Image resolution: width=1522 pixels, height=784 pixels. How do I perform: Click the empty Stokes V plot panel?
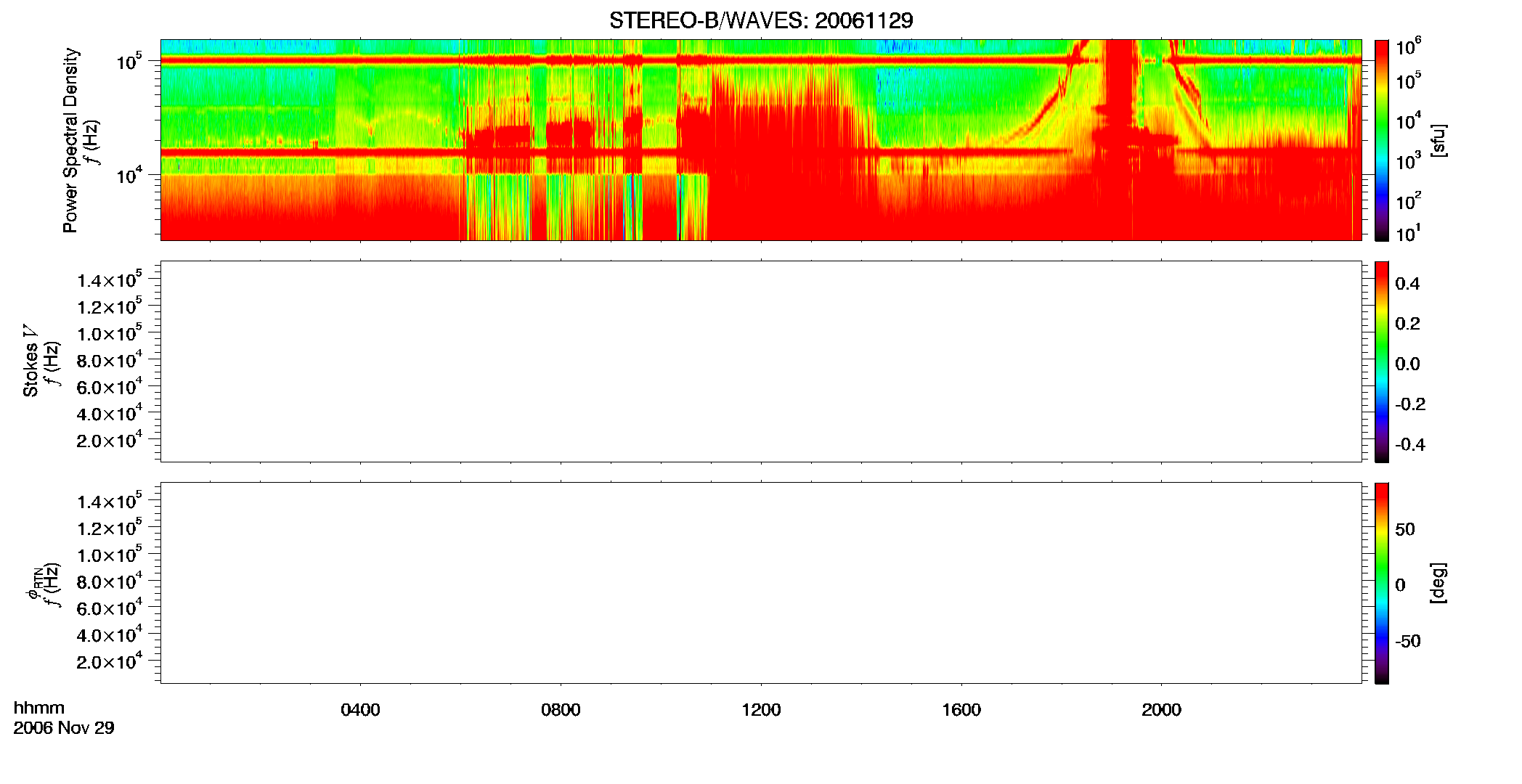tap(761, 362)
